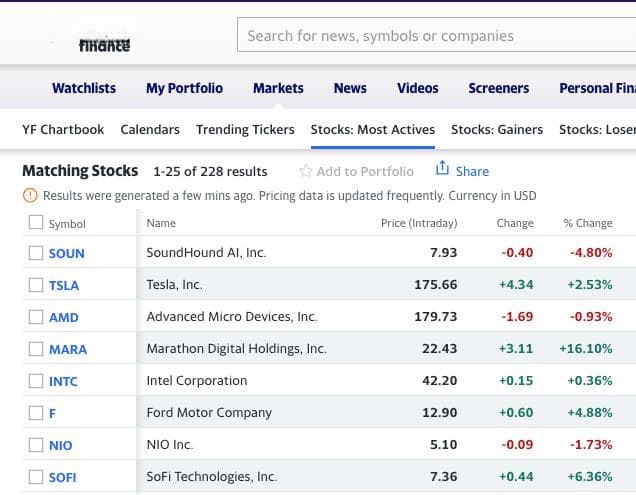Open the Finance logo home link

click(x=105, y=45)
